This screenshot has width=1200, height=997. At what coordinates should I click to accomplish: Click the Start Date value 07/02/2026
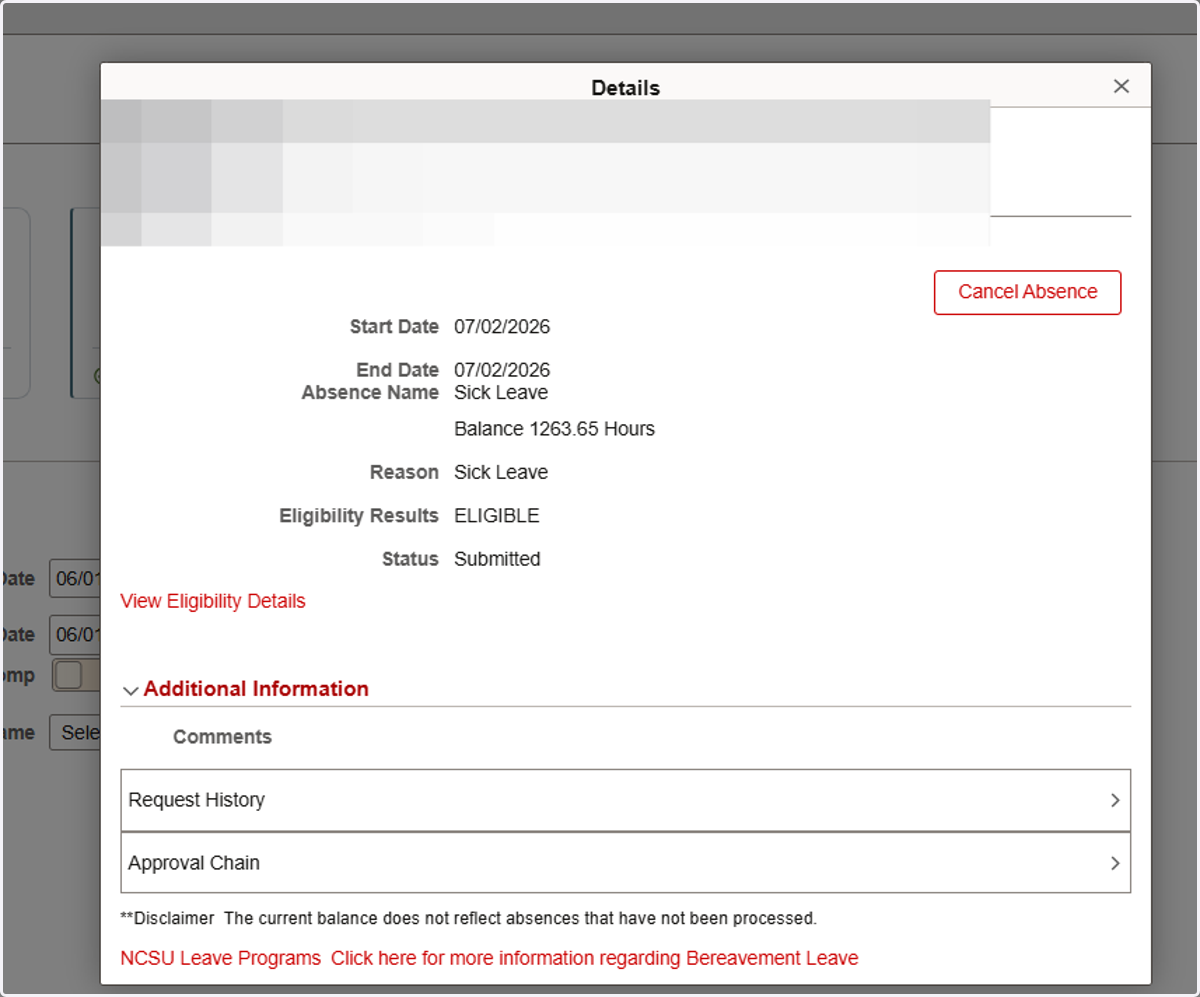(502, 327)
